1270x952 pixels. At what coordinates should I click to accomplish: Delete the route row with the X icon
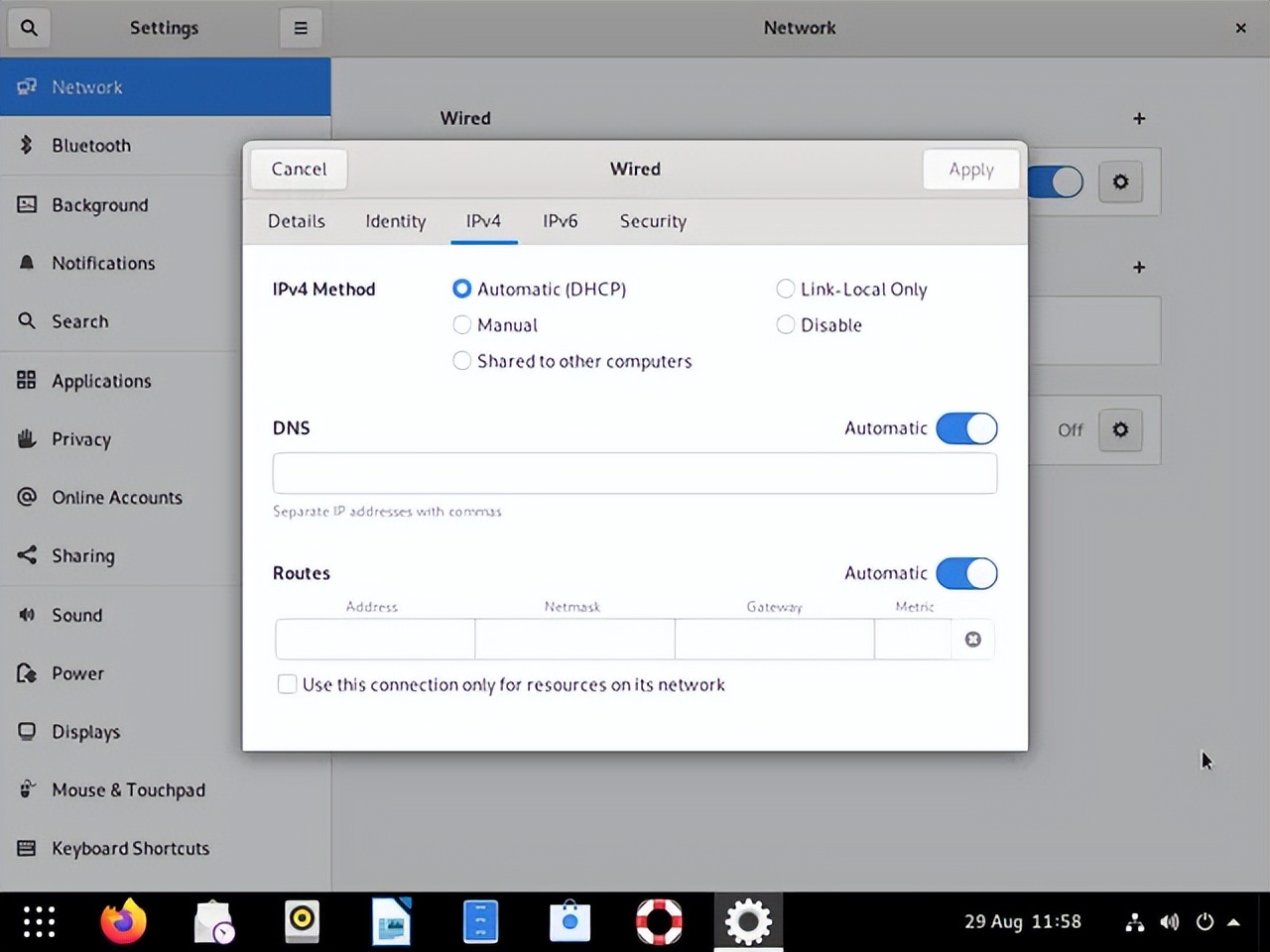click(x=972, y=640)
